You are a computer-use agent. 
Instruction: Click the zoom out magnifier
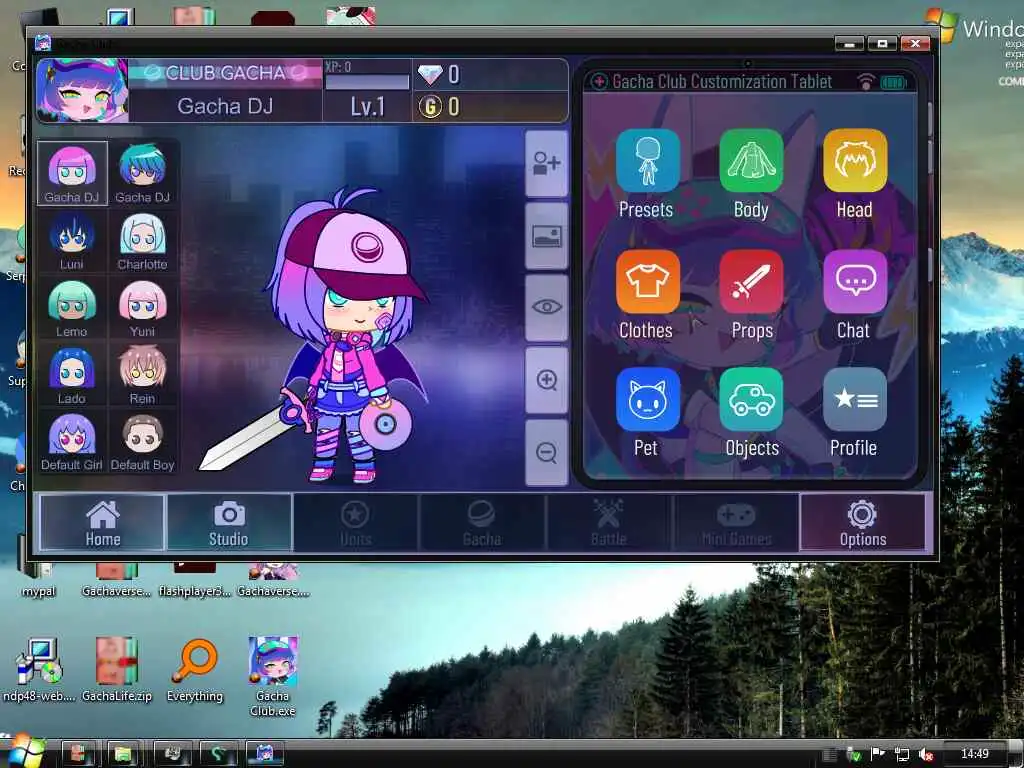(547, 453)
